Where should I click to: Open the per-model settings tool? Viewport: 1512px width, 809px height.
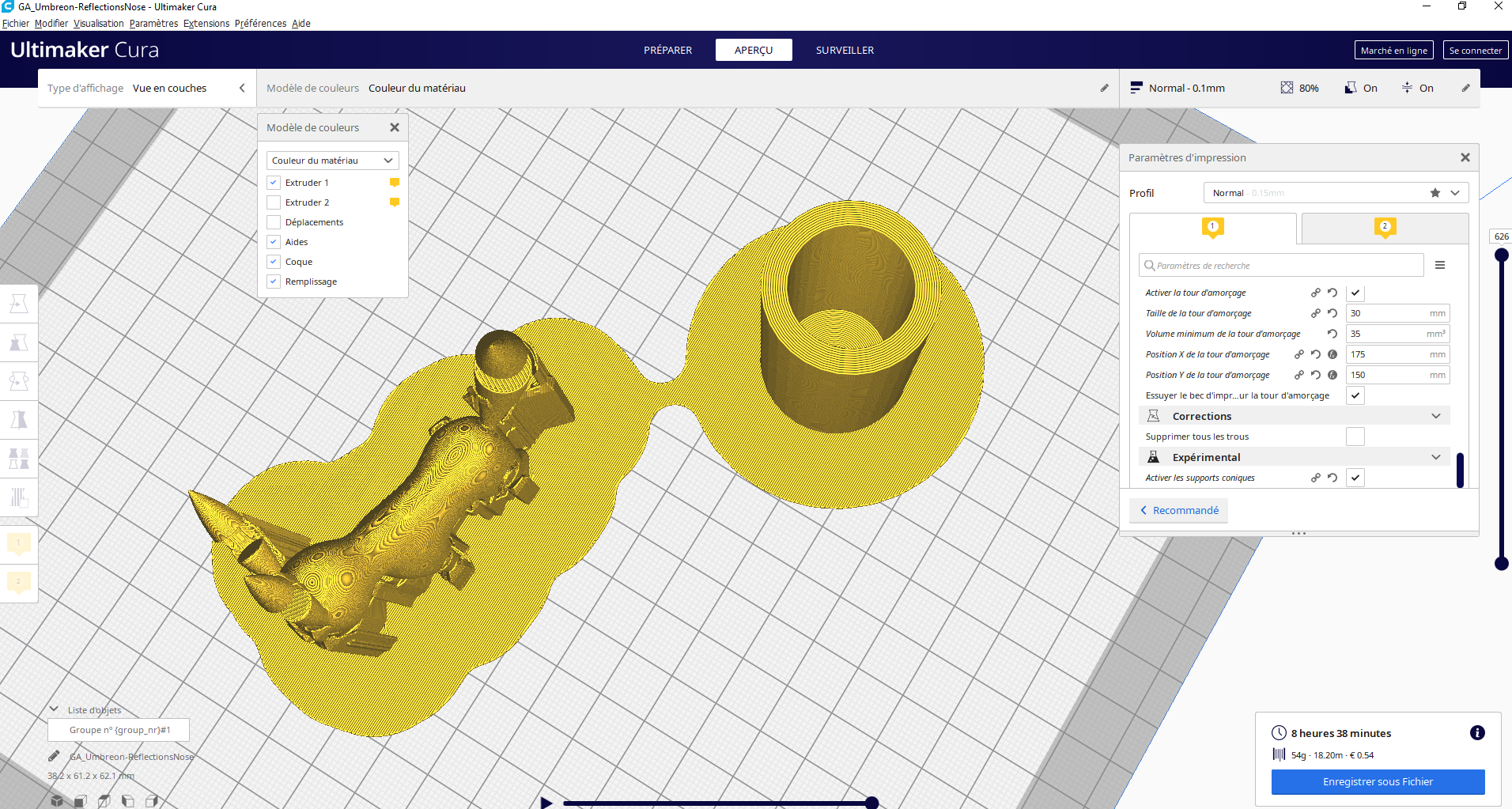[19, 459]
